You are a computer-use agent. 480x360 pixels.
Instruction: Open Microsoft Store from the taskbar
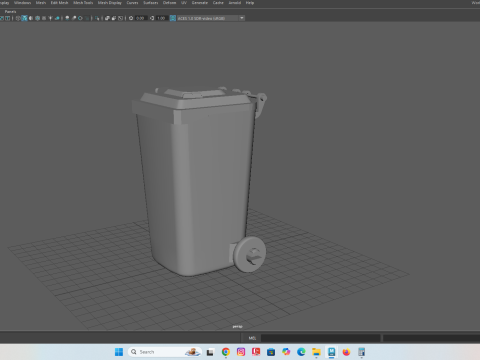tap(271, 352)
